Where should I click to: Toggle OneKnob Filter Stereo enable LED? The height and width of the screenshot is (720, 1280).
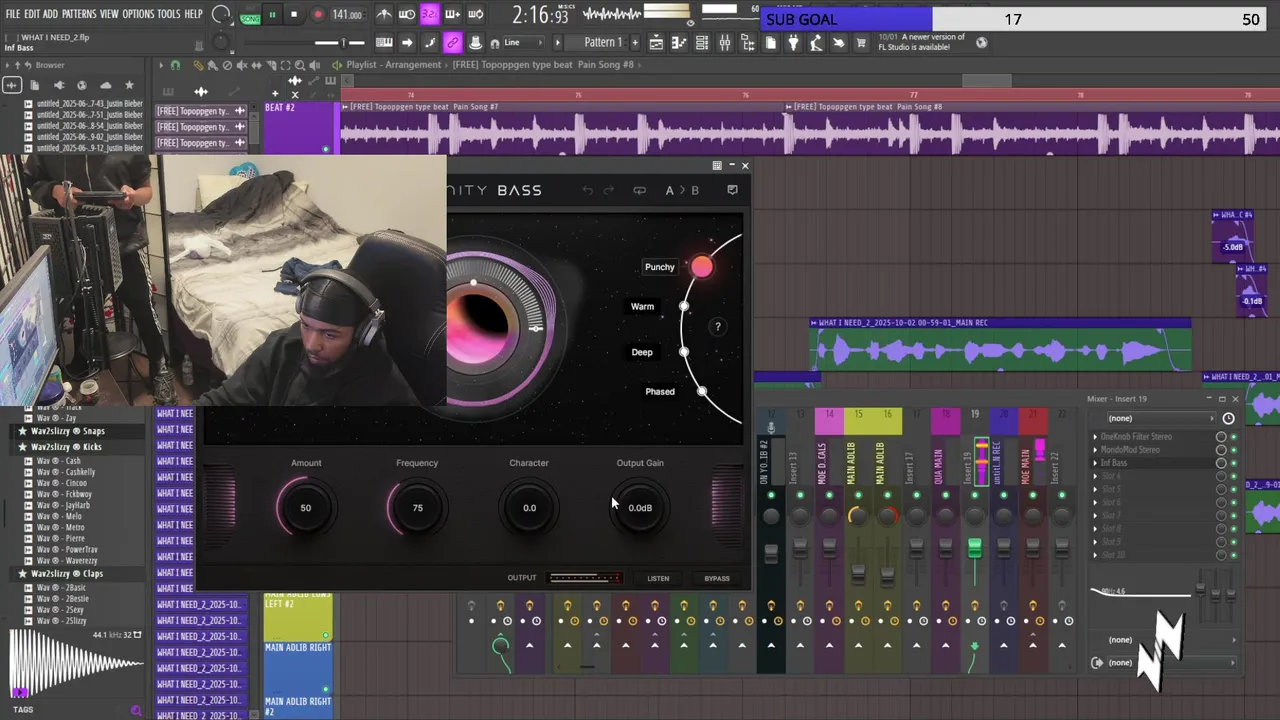(1233, 437)
